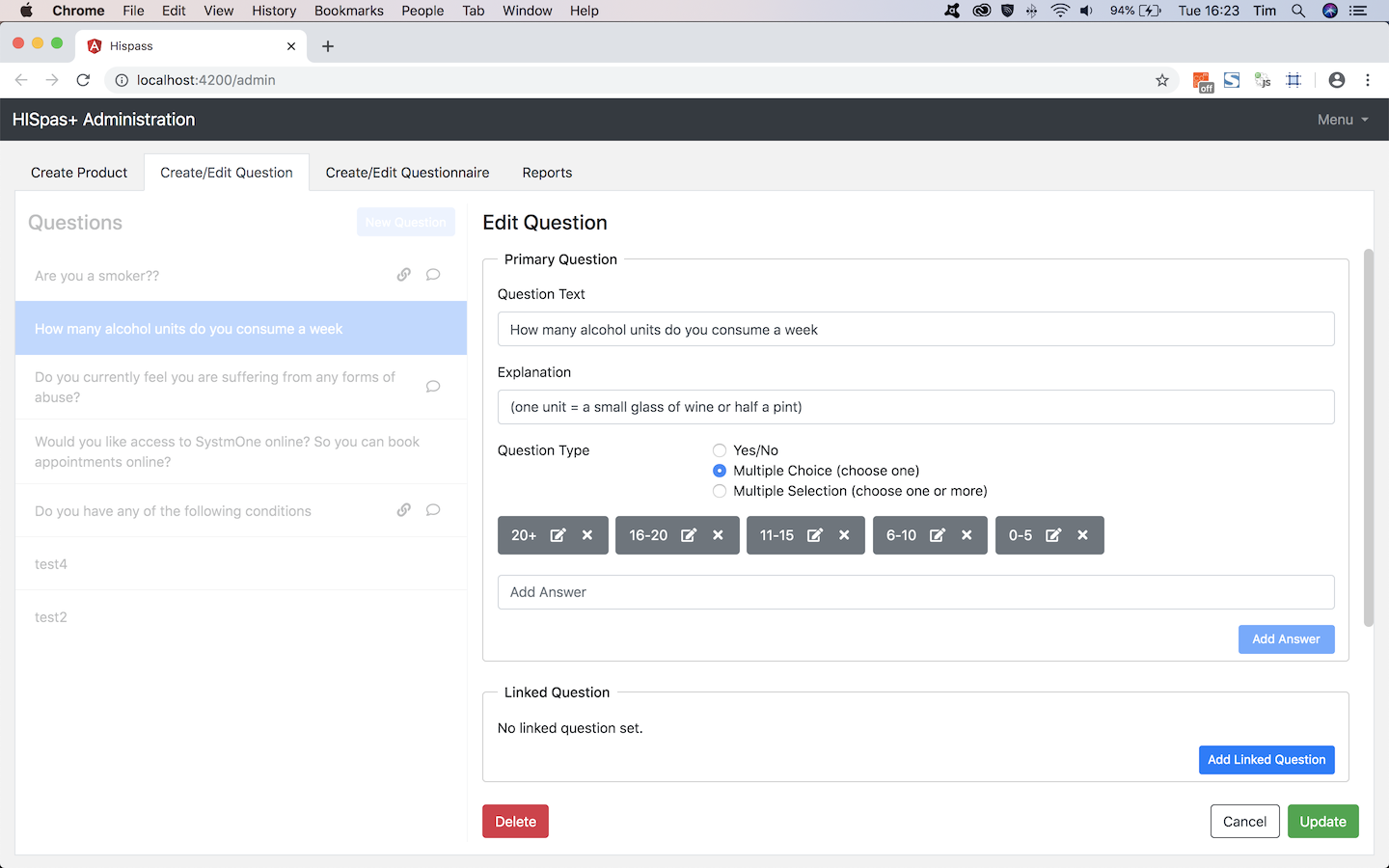This screenshot has width=1389, height=868.
Task: Remove the 16-20 answer with its X icon
Action: coord(718,535)
